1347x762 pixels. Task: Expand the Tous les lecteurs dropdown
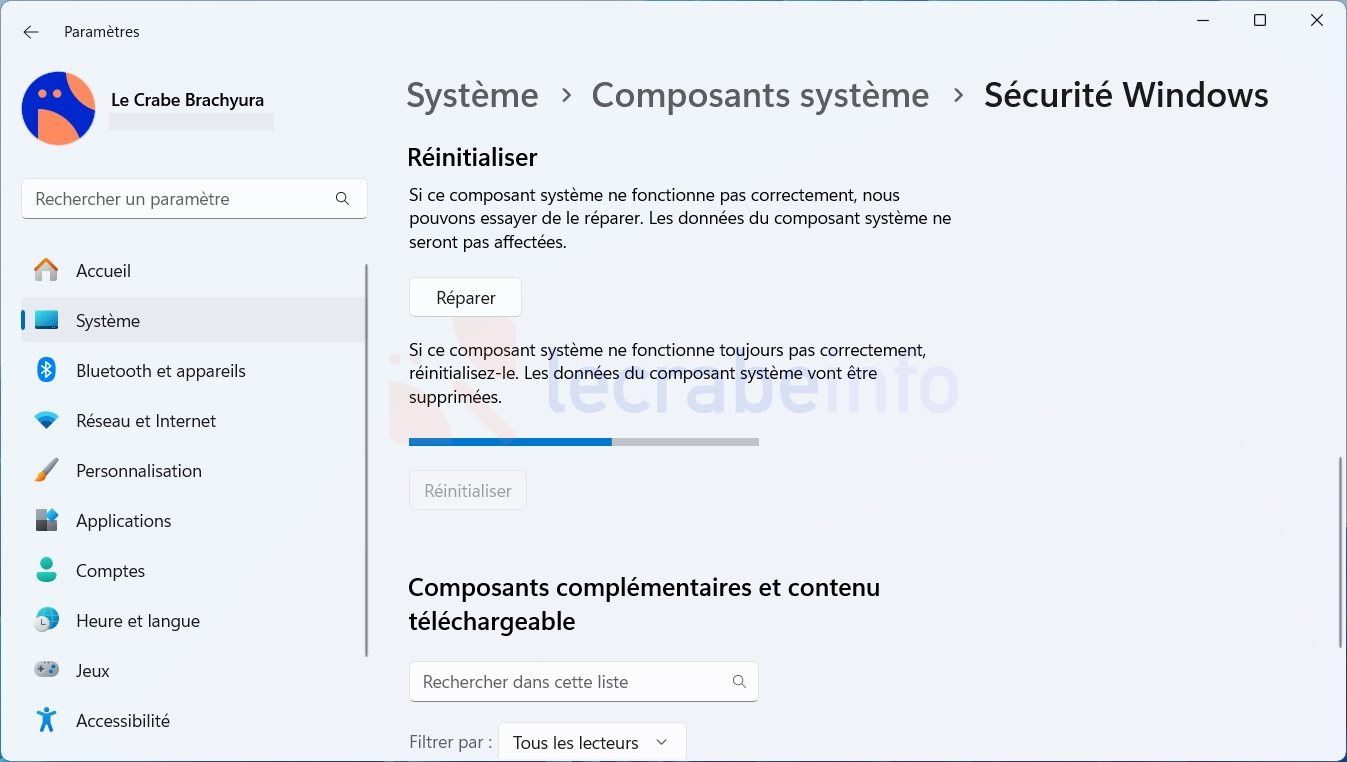point(592,742)
